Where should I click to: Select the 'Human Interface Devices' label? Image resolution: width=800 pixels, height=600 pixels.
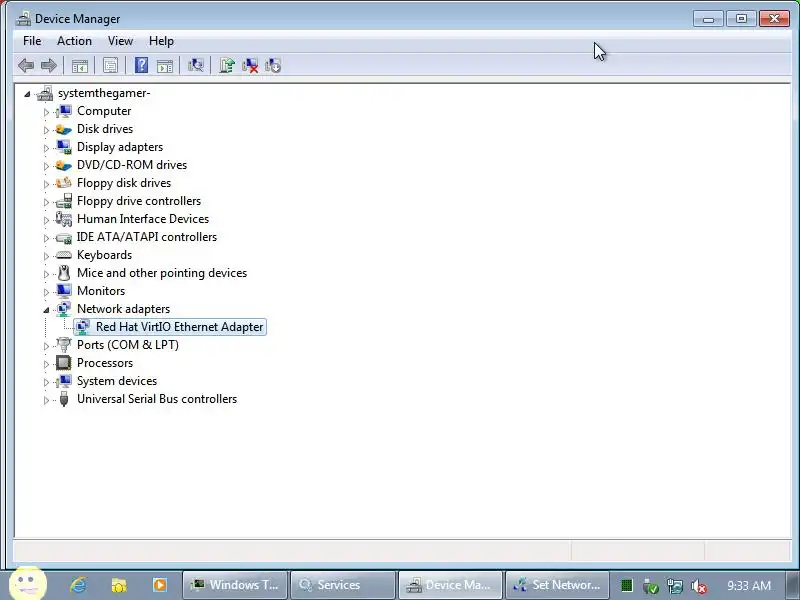coord(143,219)
